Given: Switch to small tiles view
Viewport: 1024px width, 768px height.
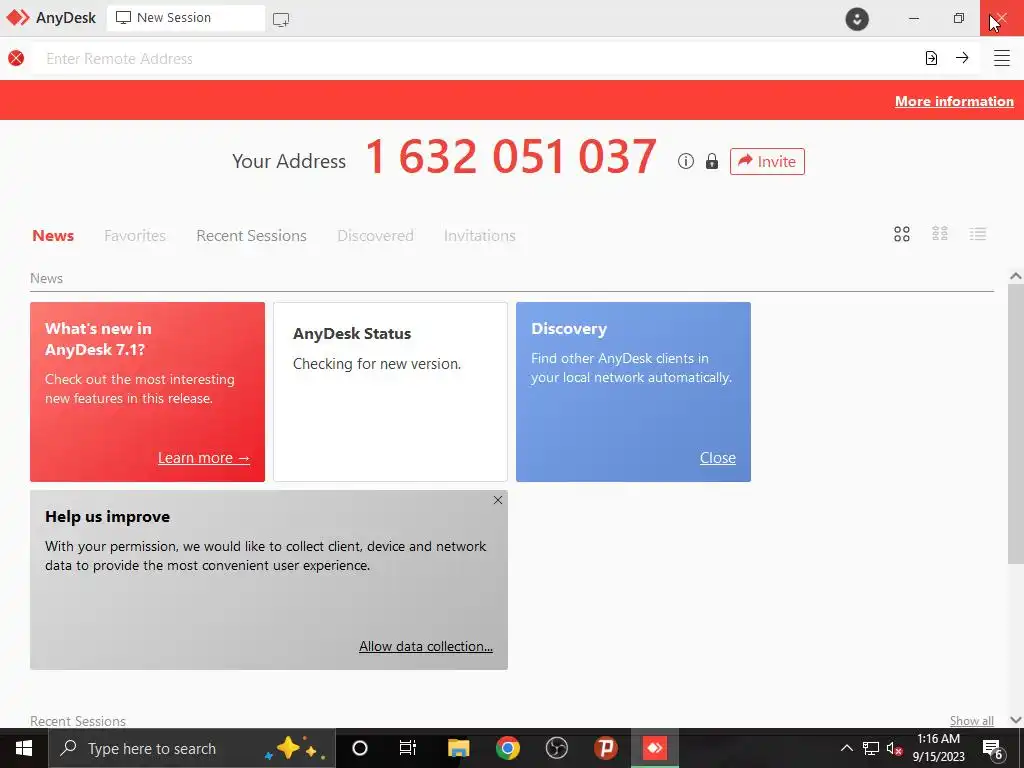Looking at the screenshot, I should click(x=940, y=234).
